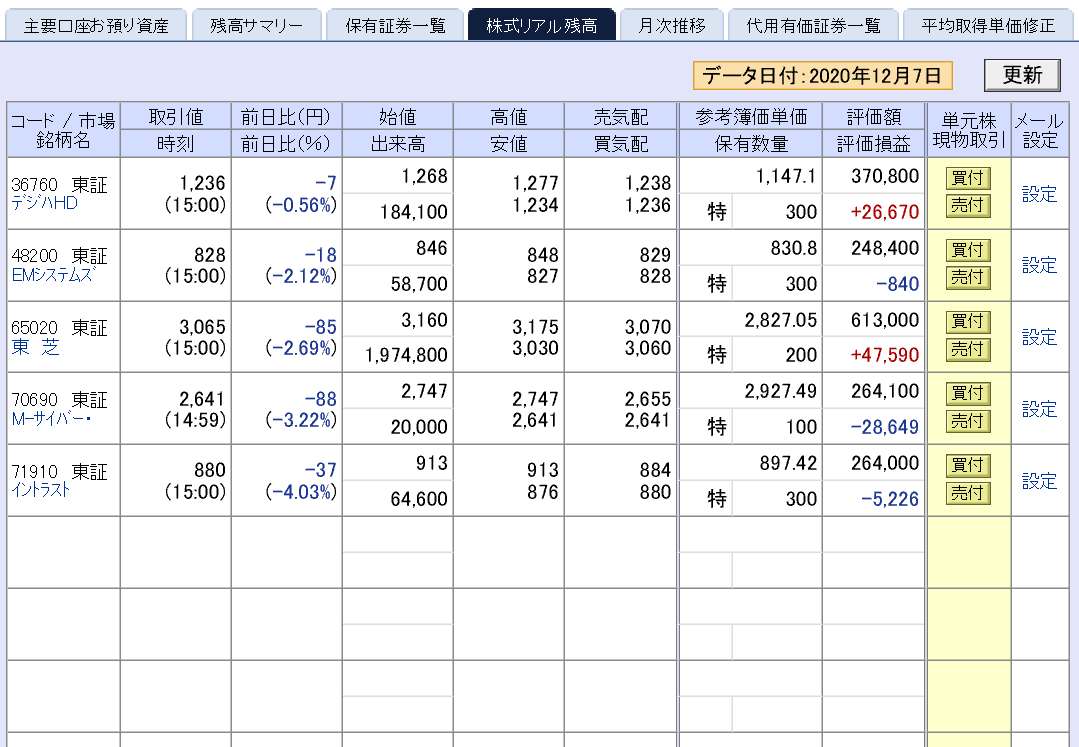The height and width of the screenshot is (747, 1079).
Task: Switch to the 主要口座お預り資産 tab
Action: pyautogui.click(x=96, y=21)
